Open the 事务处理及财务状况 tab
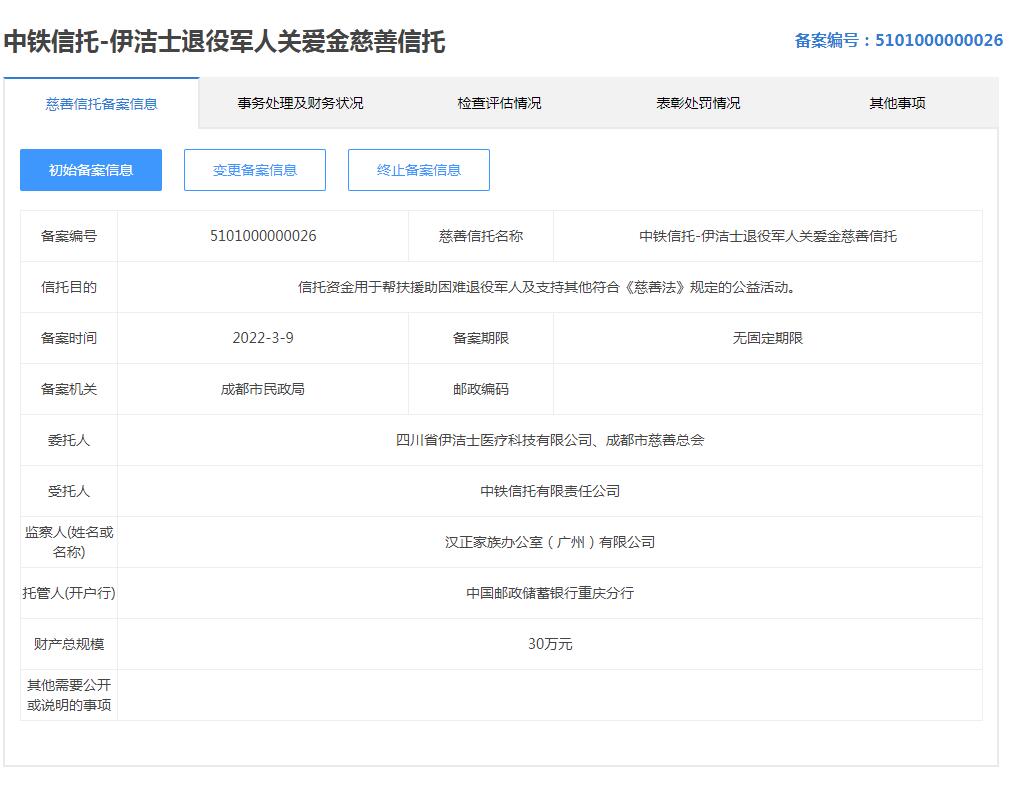The image size is (1011, 791). point(300,104)
